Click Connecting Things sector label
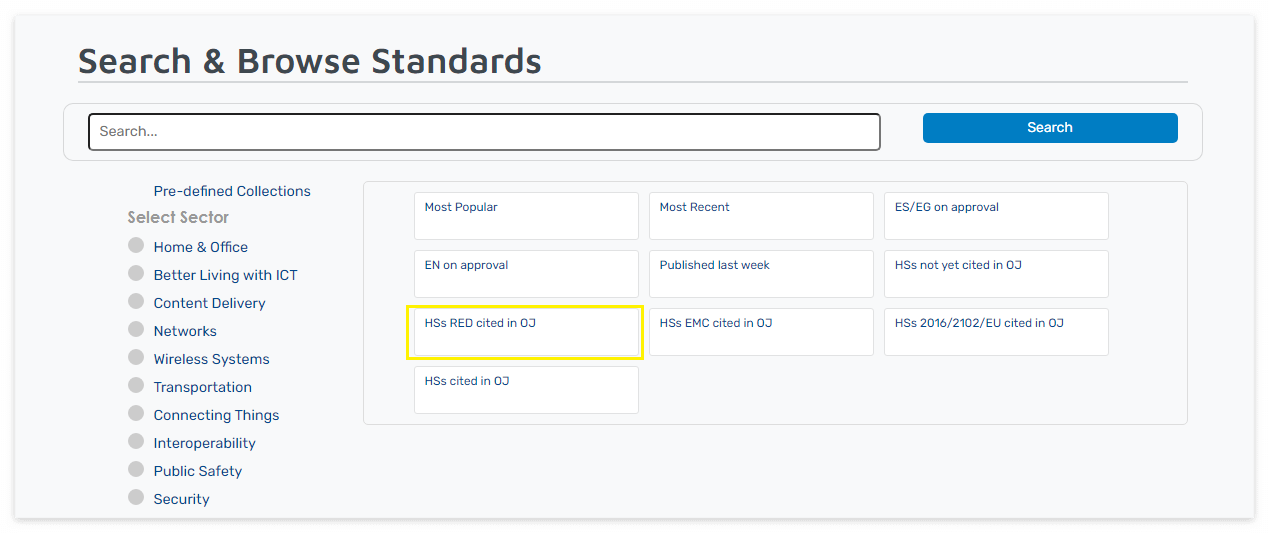Image resolution: width=1269 pixels, height=533 pixels. (217, 415)
